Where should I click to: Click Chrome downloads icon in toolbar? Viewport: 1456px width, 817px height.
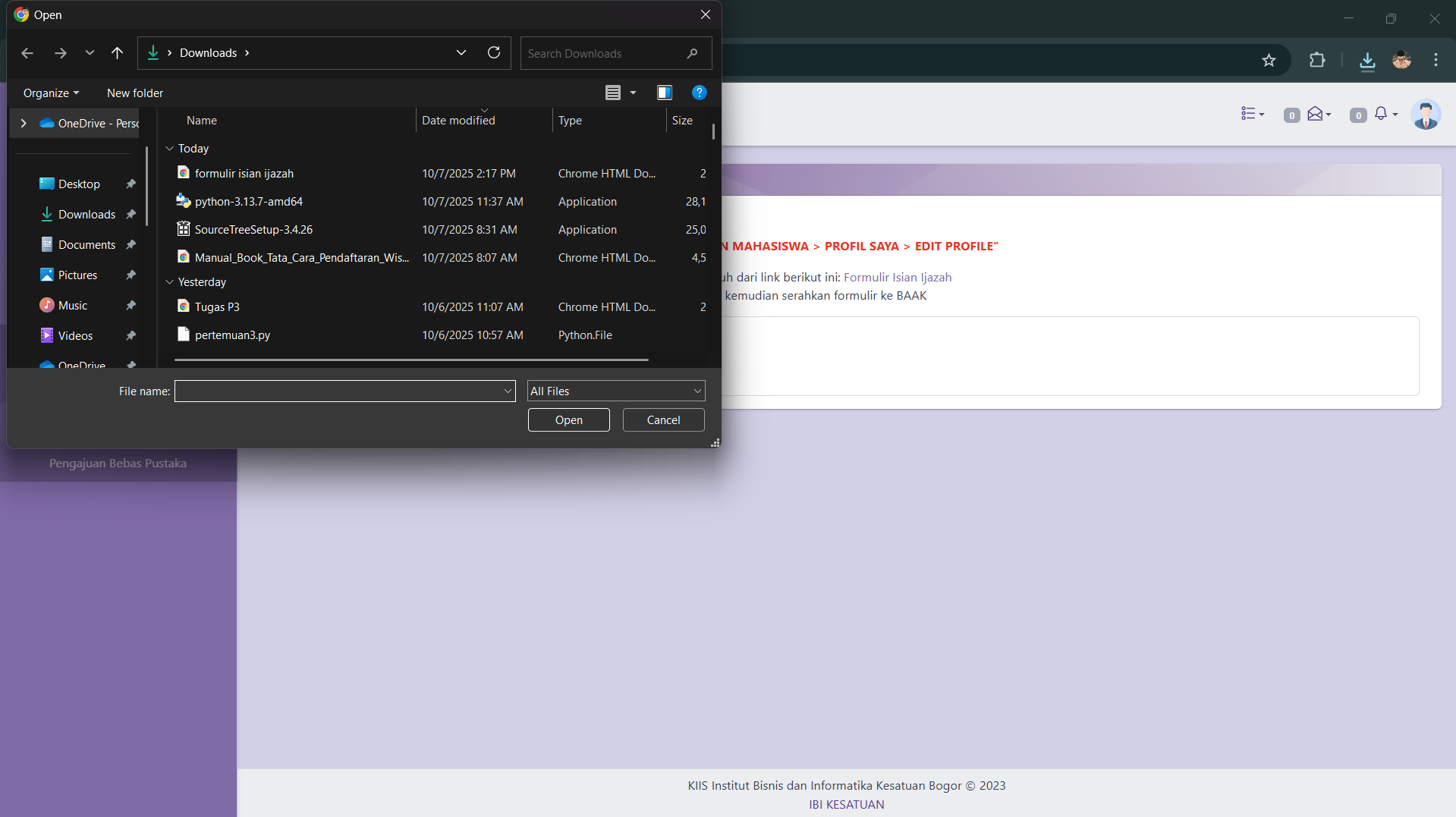[1367, 61]
